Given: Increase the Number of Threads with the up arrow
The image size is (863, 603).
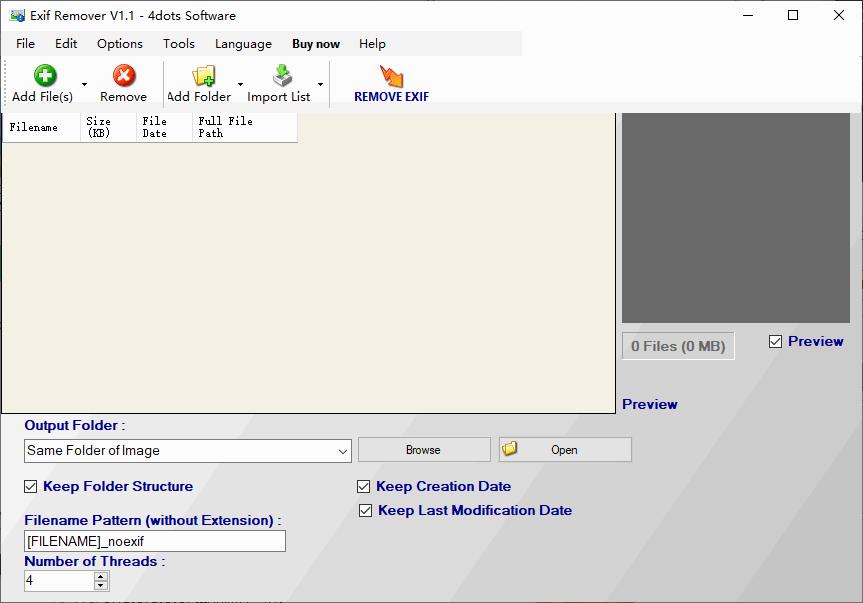Looking at the screenshot, I should coord(101,576).
